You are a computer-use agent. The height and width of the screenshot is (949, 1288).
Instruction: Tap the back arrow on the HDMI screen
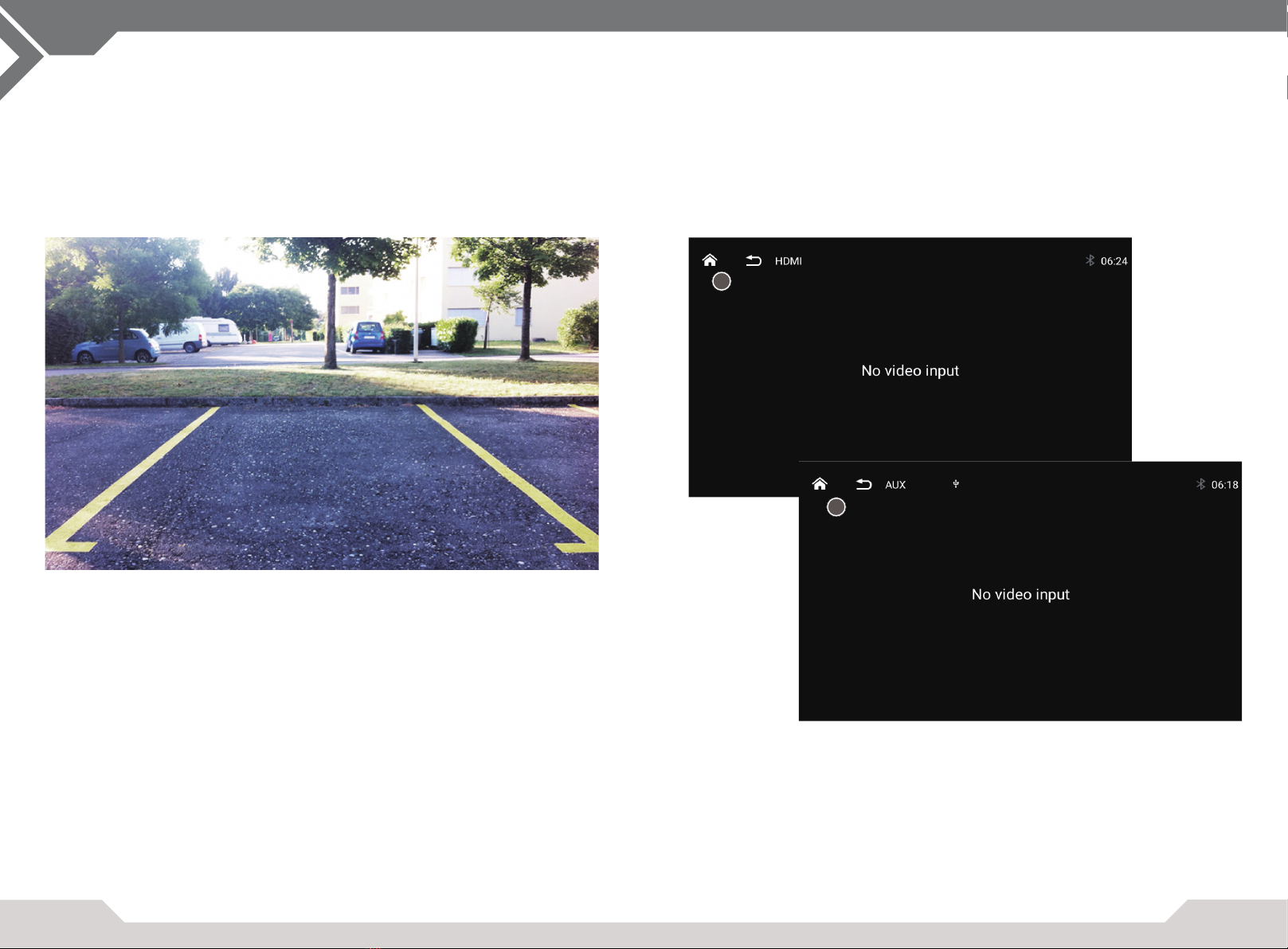tap(754, 260)
